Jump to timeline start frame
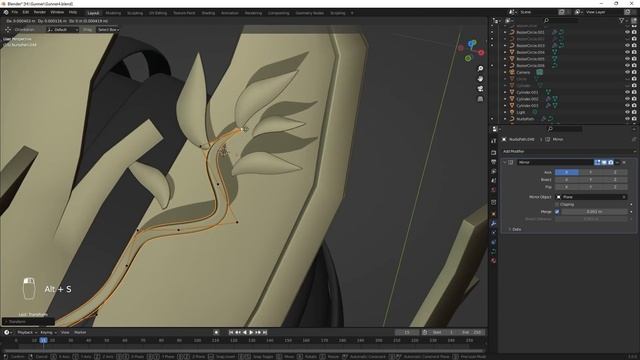640x360 pixels. 231,333
